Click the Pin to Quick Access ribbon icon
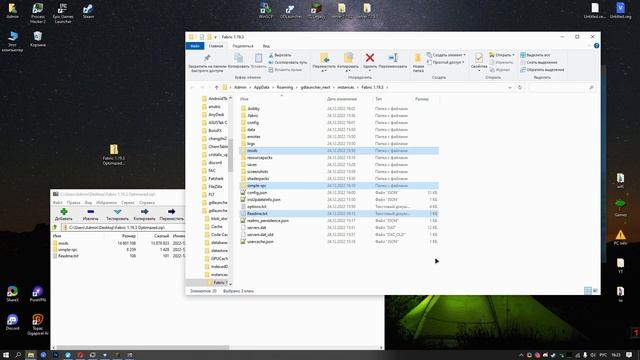Viewport: 640px width, 360px height. tap(207, 58)
